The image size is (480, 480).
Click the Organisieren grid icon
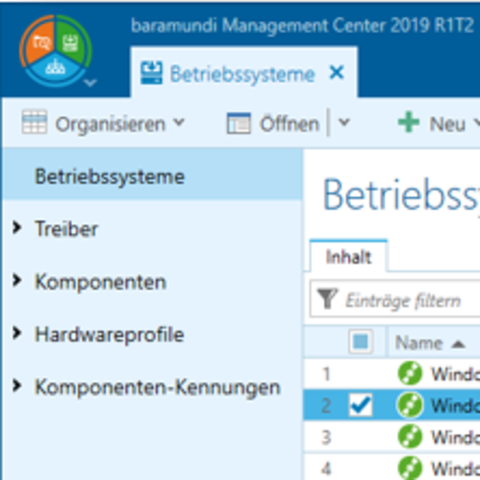coord(34,122)
